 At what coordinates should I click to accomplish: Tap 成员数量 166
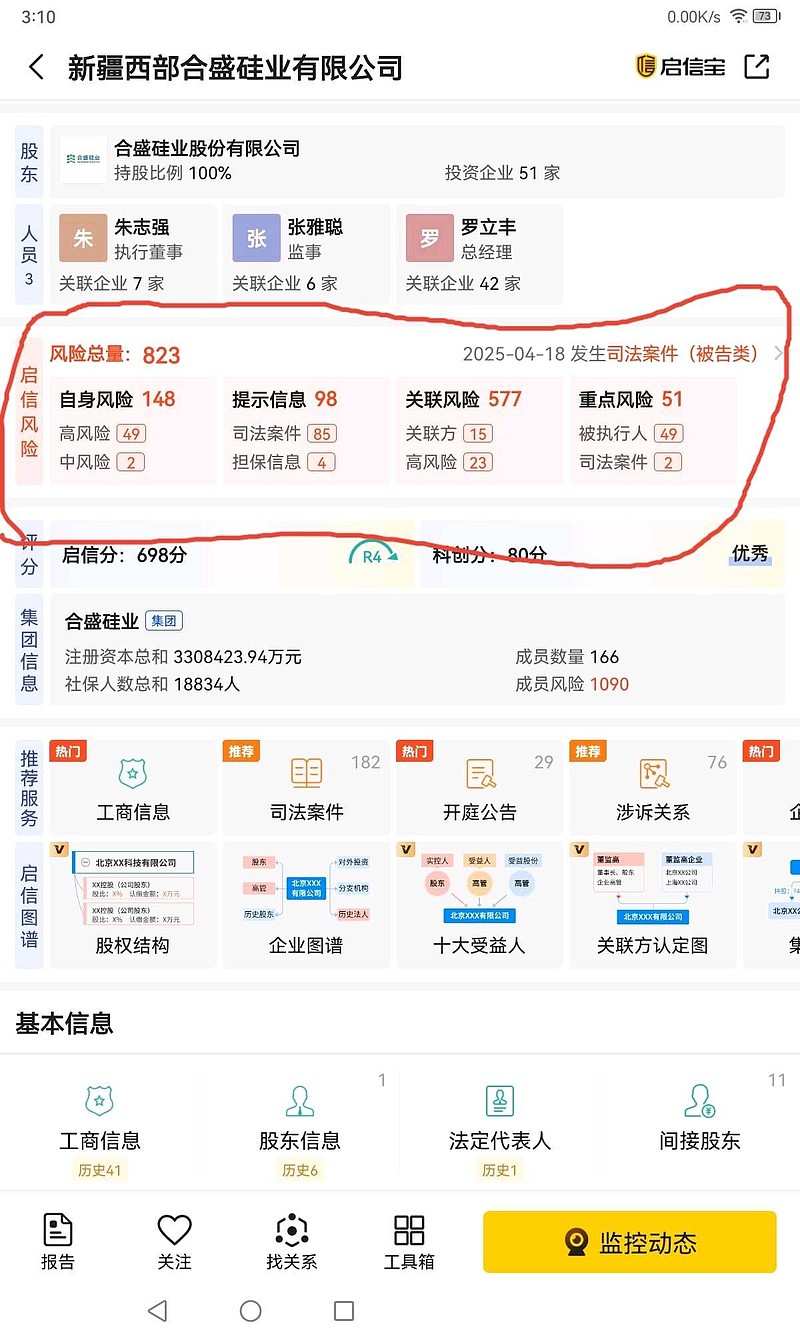click(567, 657)
